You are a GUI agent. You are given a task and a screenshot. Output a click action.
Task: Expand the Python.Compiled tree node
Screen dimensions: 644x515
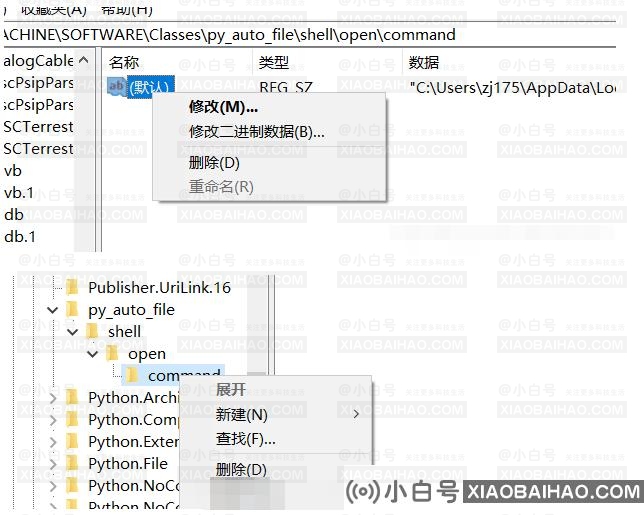point(53,420)
